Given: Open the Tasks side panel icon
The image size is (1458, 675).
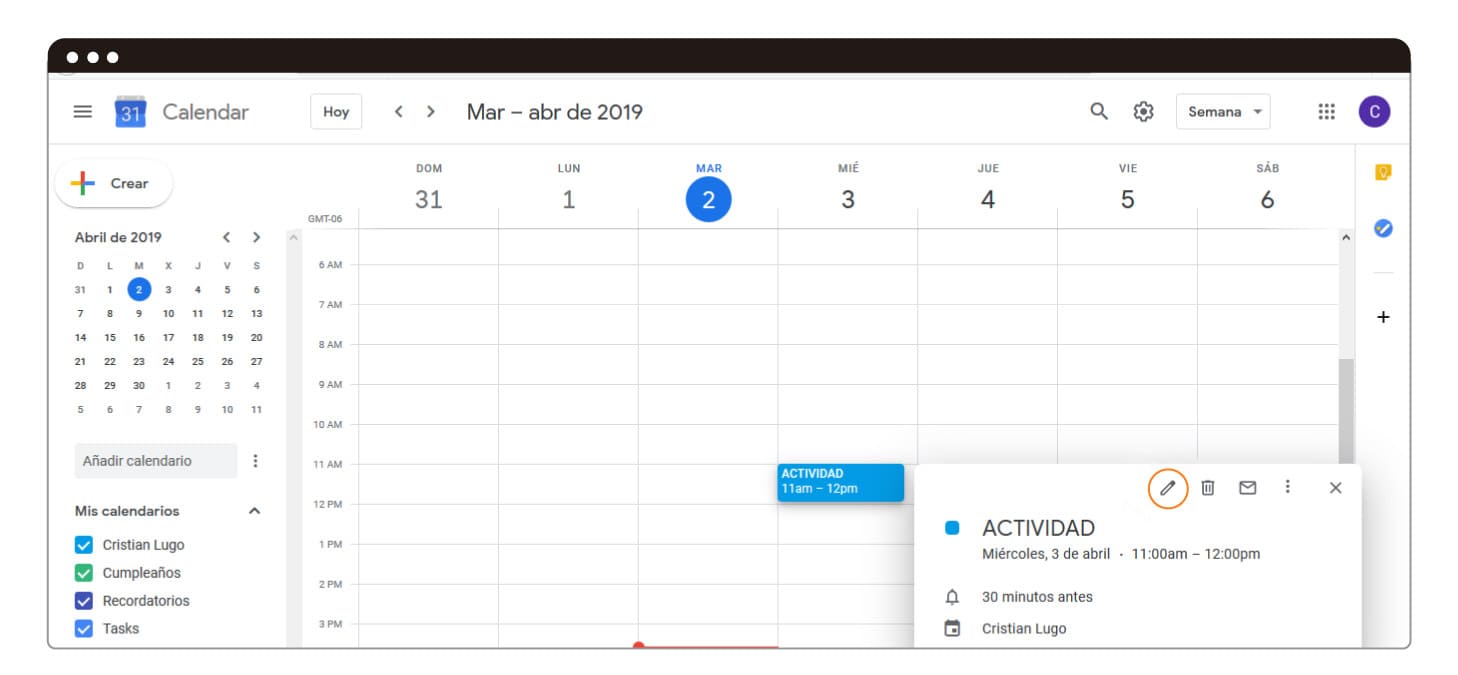Looking at the screenshot, I should 1383,229.
